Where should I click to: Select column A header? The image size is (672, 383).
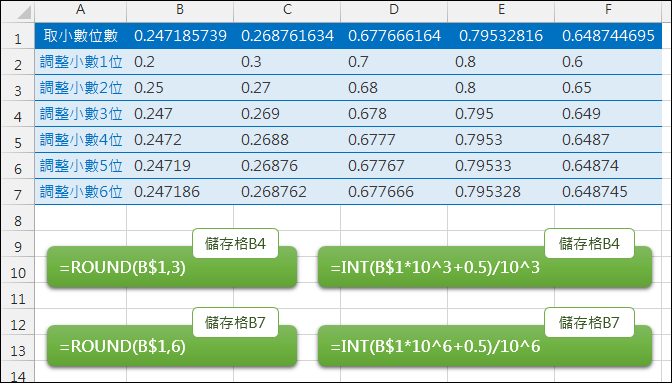point(81,11)
